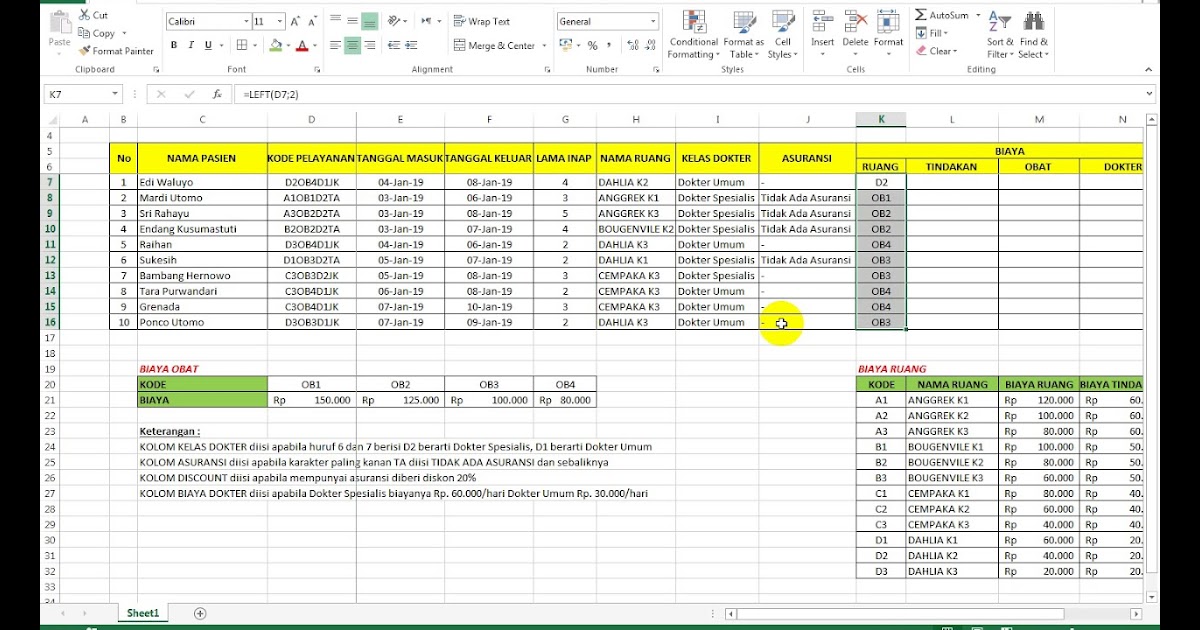This screenshot has height=630, width=1200.
Task: Open the Merge & Center dropdown arrow
Action: 544,45
